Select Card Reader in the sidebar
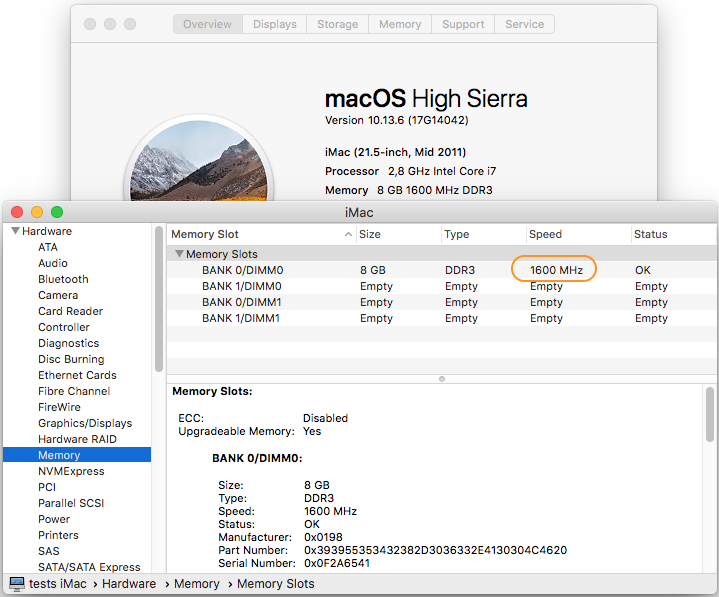 coord(71,311)
